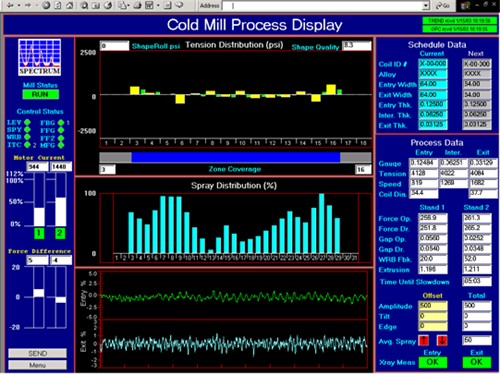Toggle the FBG control status indicator
Viewport: 500px width, 374px height.
pos(61,123)
